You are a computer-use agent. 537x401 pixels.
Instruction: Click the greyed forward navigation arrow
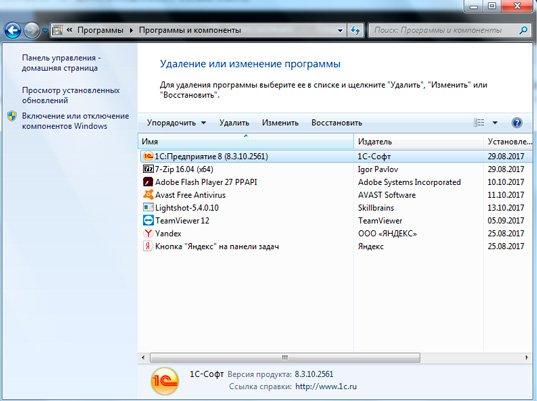point(32,31)
